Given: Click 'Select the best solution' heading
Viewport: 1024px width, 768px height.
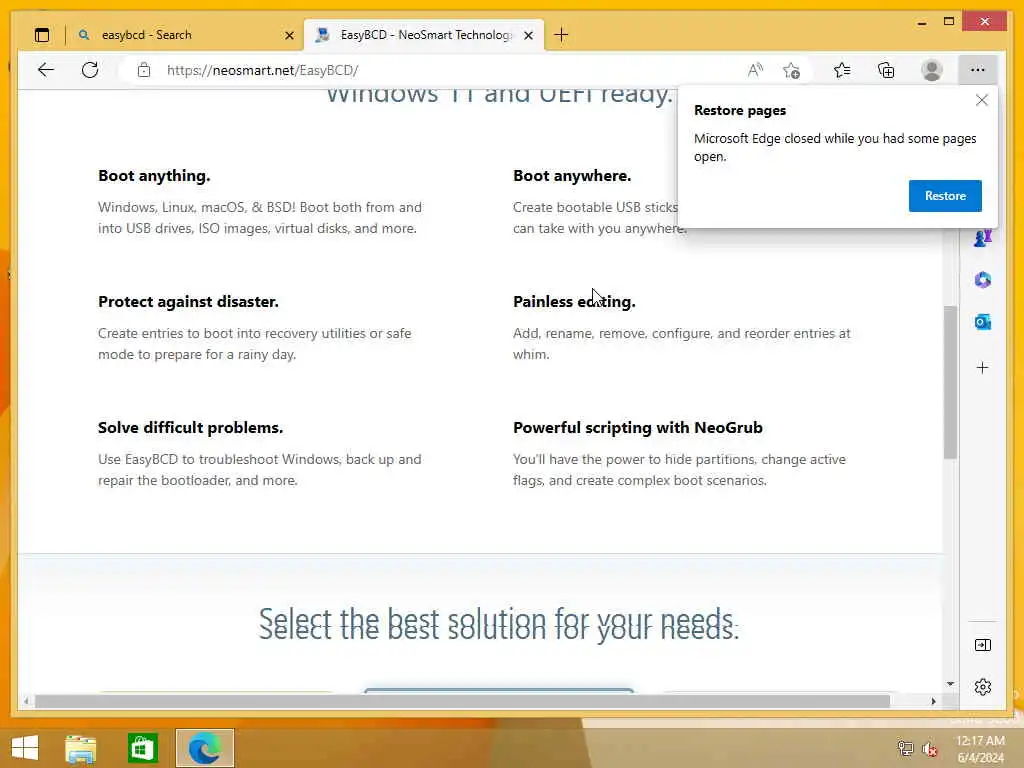Looking at the screenshot, I should click(498, 624).
